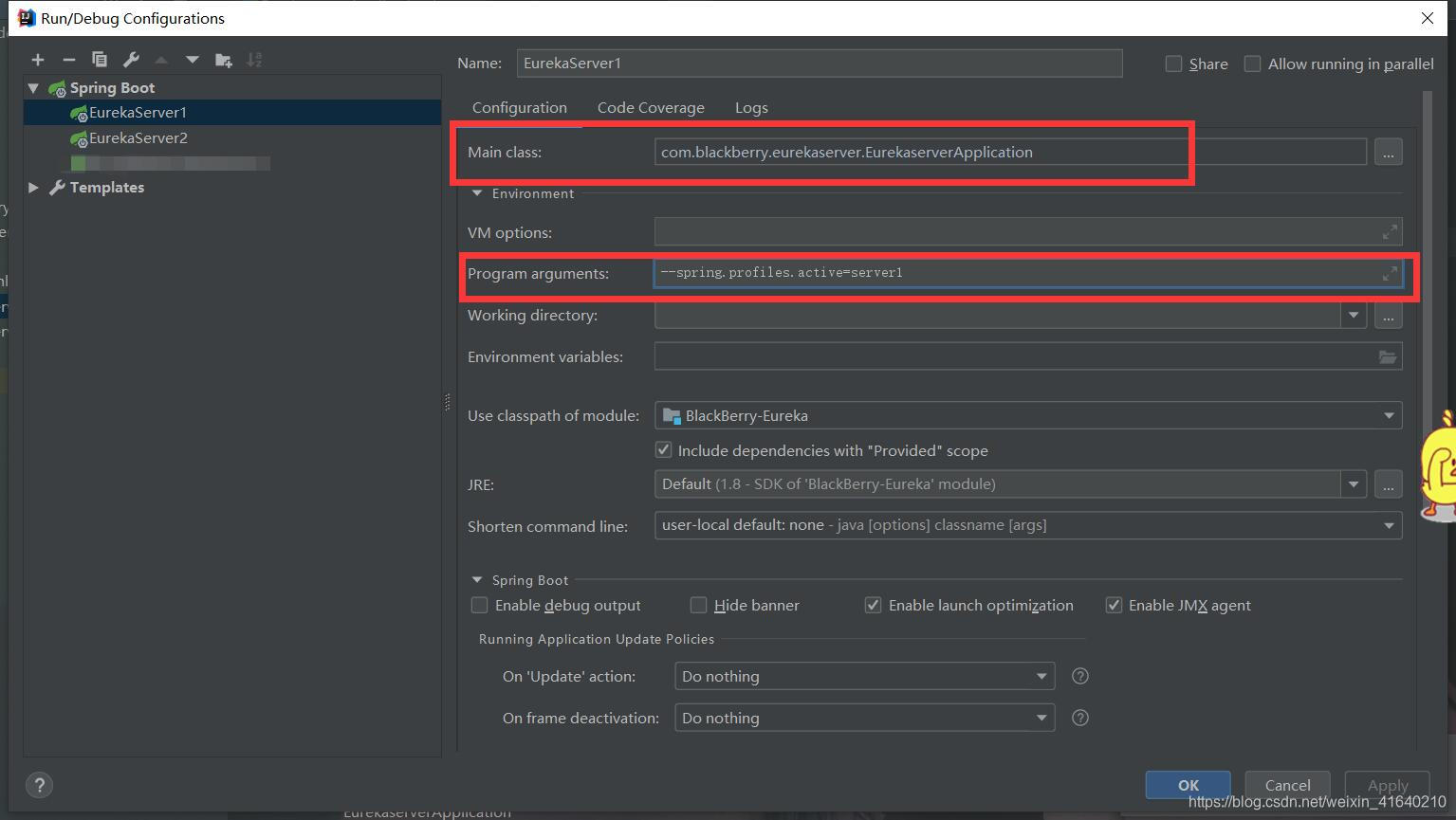Open the Shorten command line dropdown
This screenshot has width=1456, height=820.
click(x=1389, y=525)
